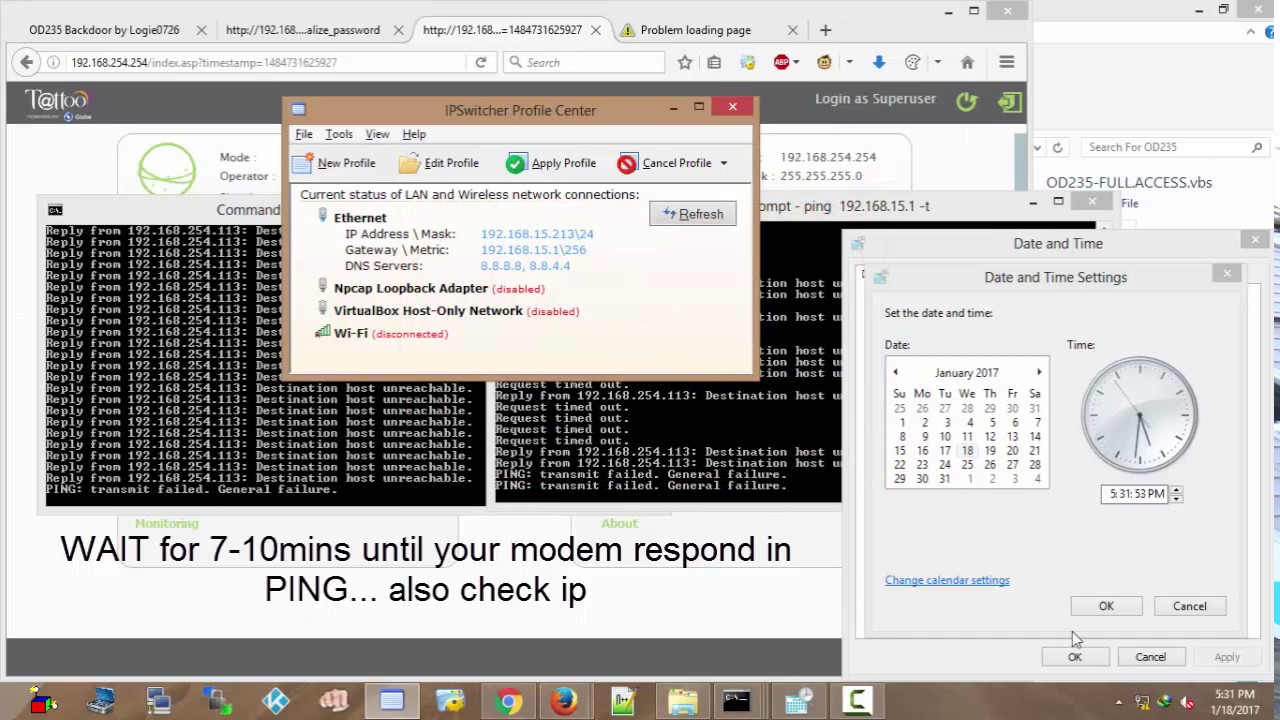1280x720 pixels.
Task: Click the Monitoring tab on modem page
Action: pos(167,523)
